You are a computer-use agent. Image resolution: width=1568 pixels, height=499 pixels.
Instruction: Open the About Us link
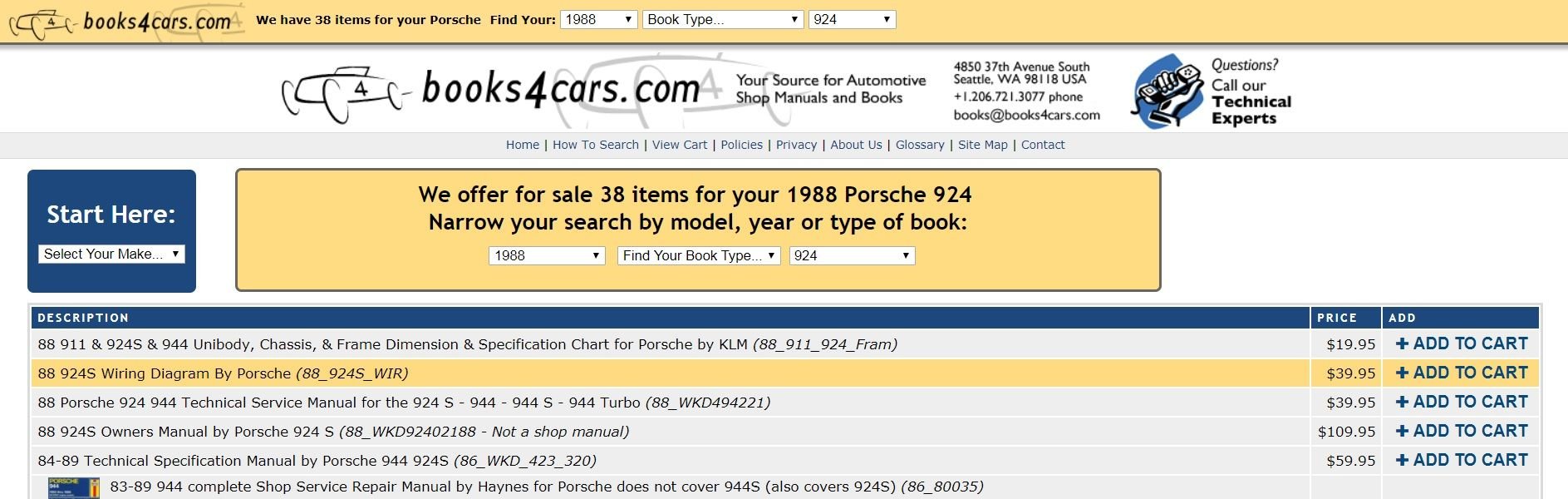tap(856, 145)
